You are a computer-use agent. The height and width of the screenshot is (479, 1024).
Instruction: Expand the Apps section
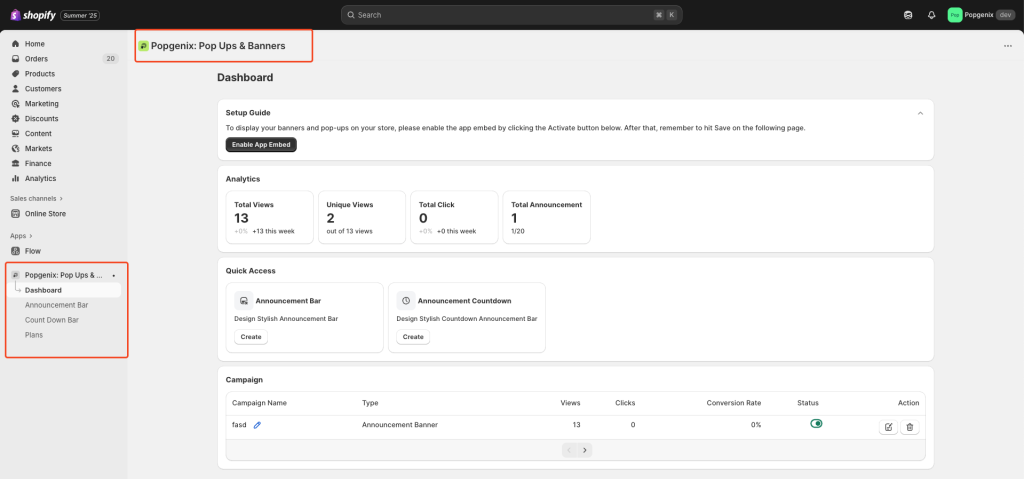pos(22,235)
